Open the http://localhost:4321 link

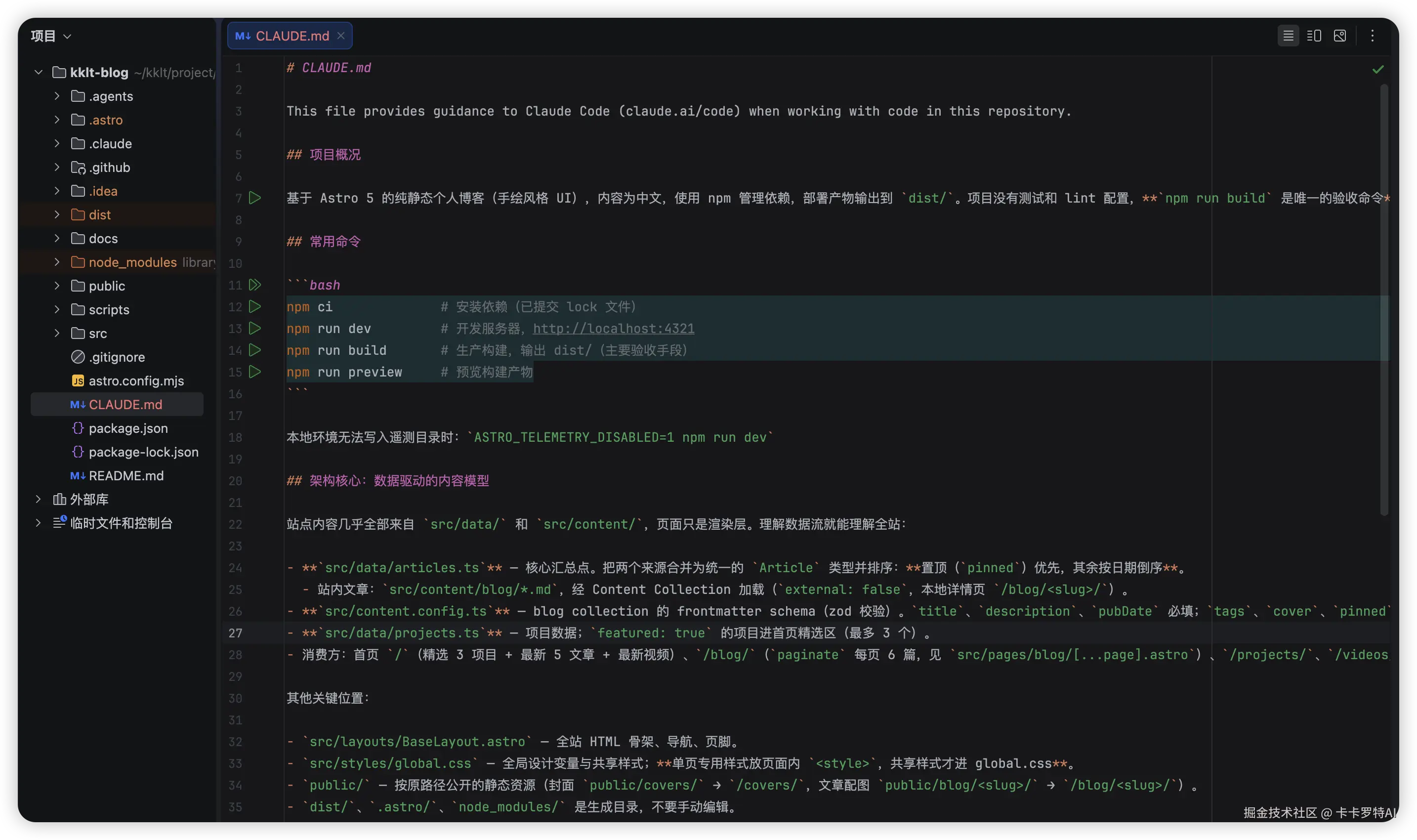(x=614, y=328)
